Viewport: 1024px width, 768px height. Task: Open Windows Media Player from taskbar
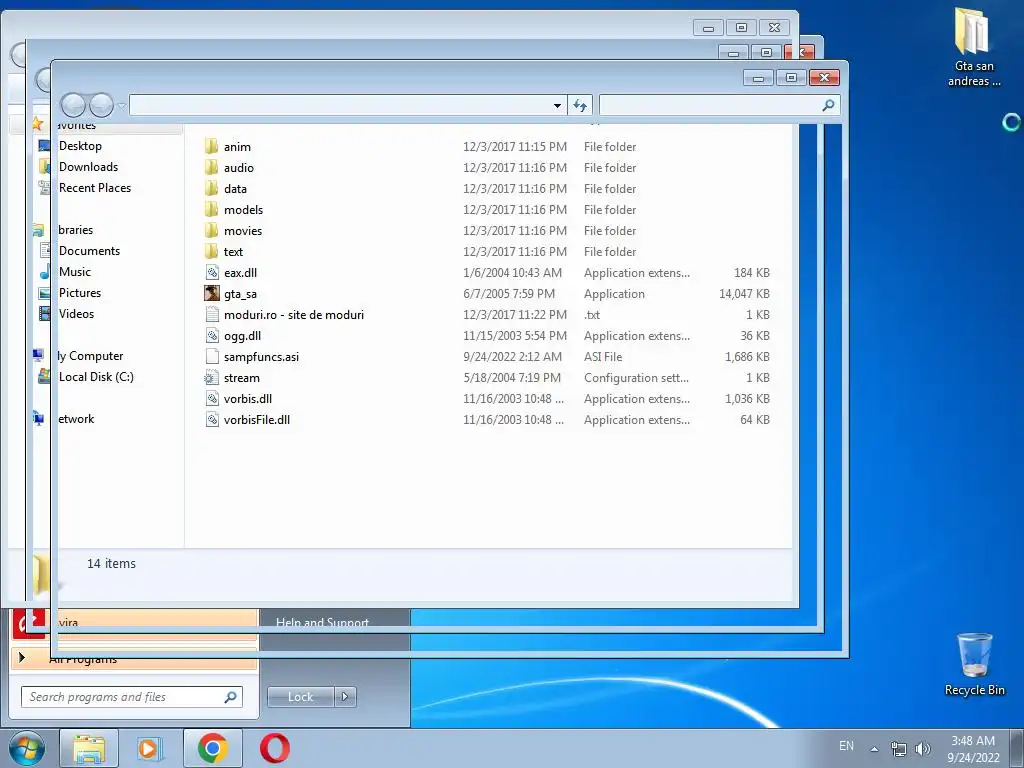point(150,748)
